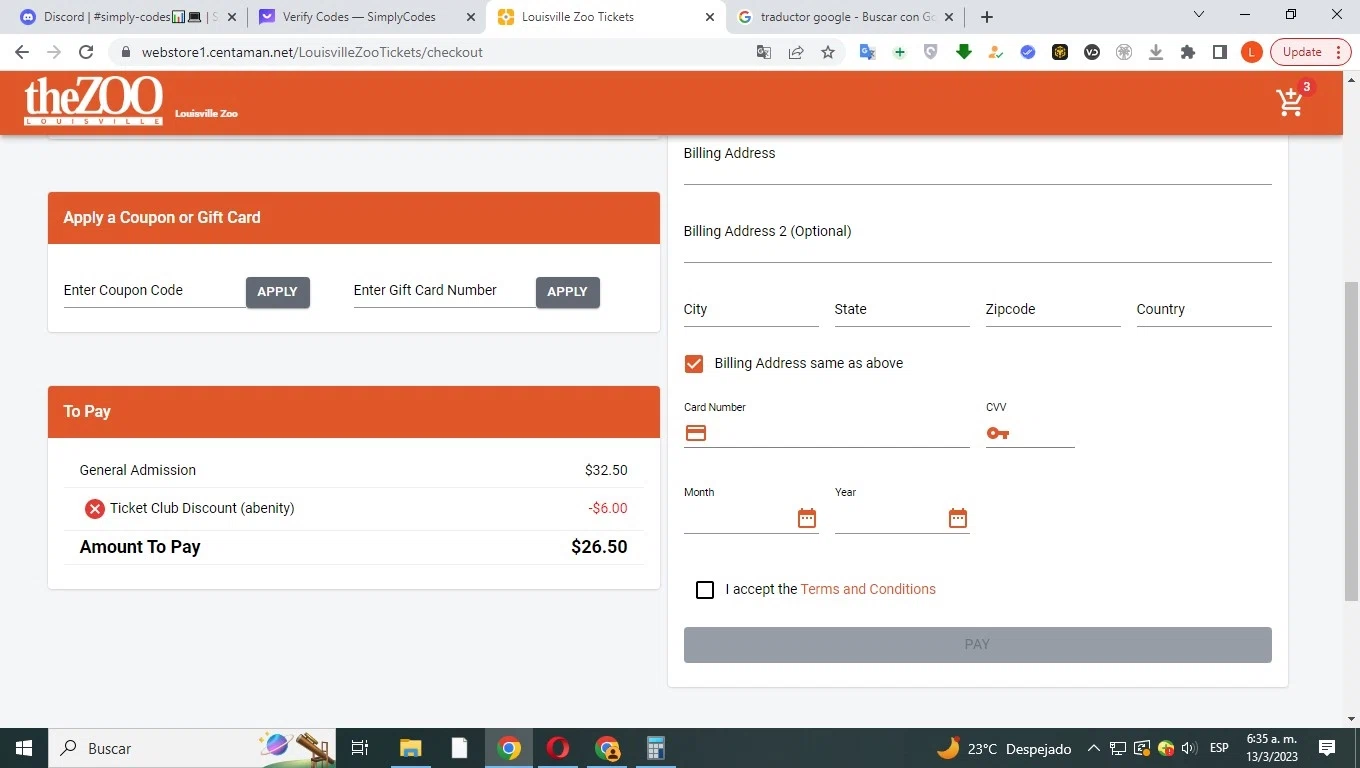Open the shopping cart with 3 items
The width and height of the screenshot is (1360, 768).
(1291, 101)
